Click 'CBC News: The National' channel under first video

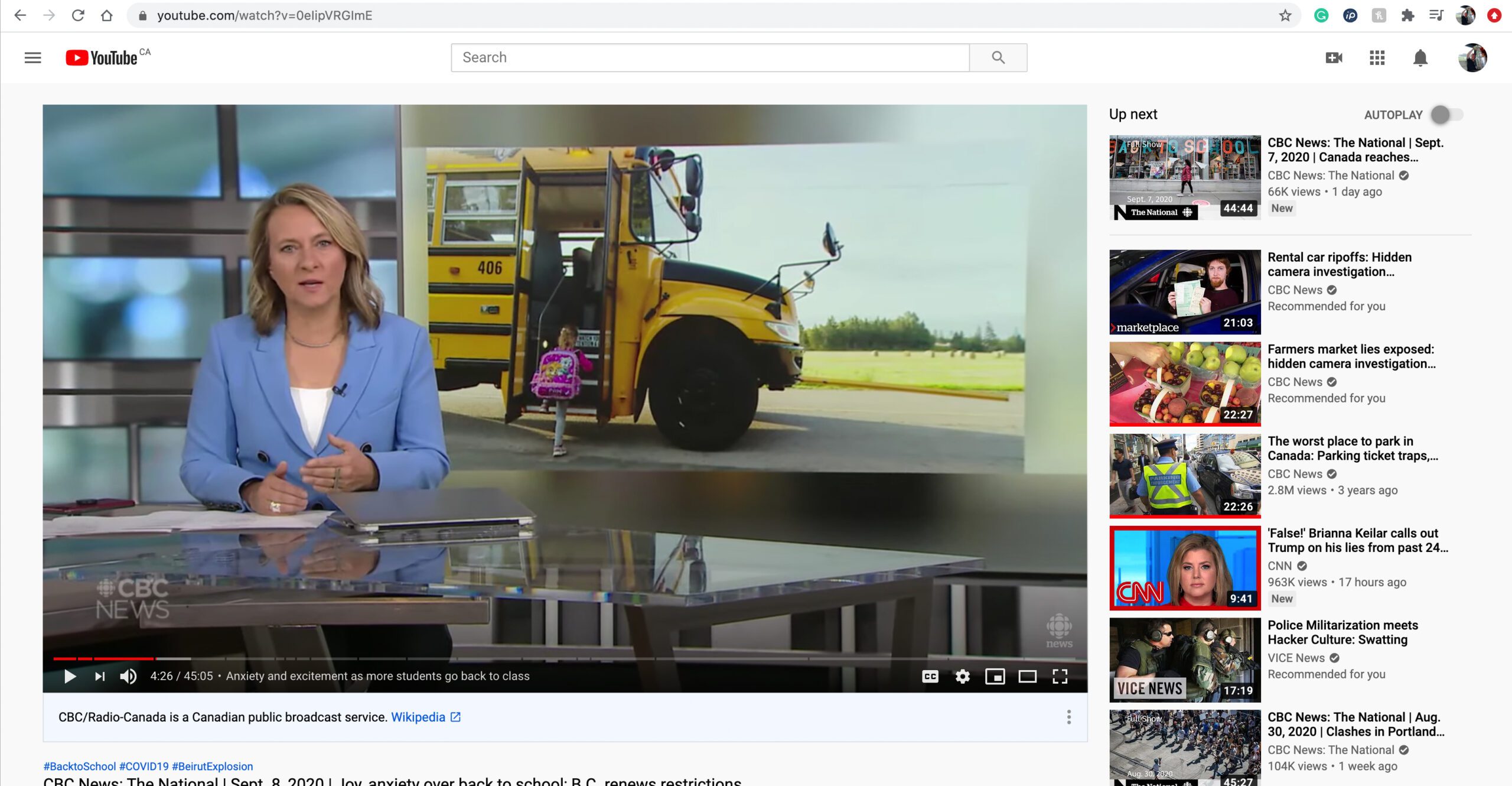coord(1331,176)
